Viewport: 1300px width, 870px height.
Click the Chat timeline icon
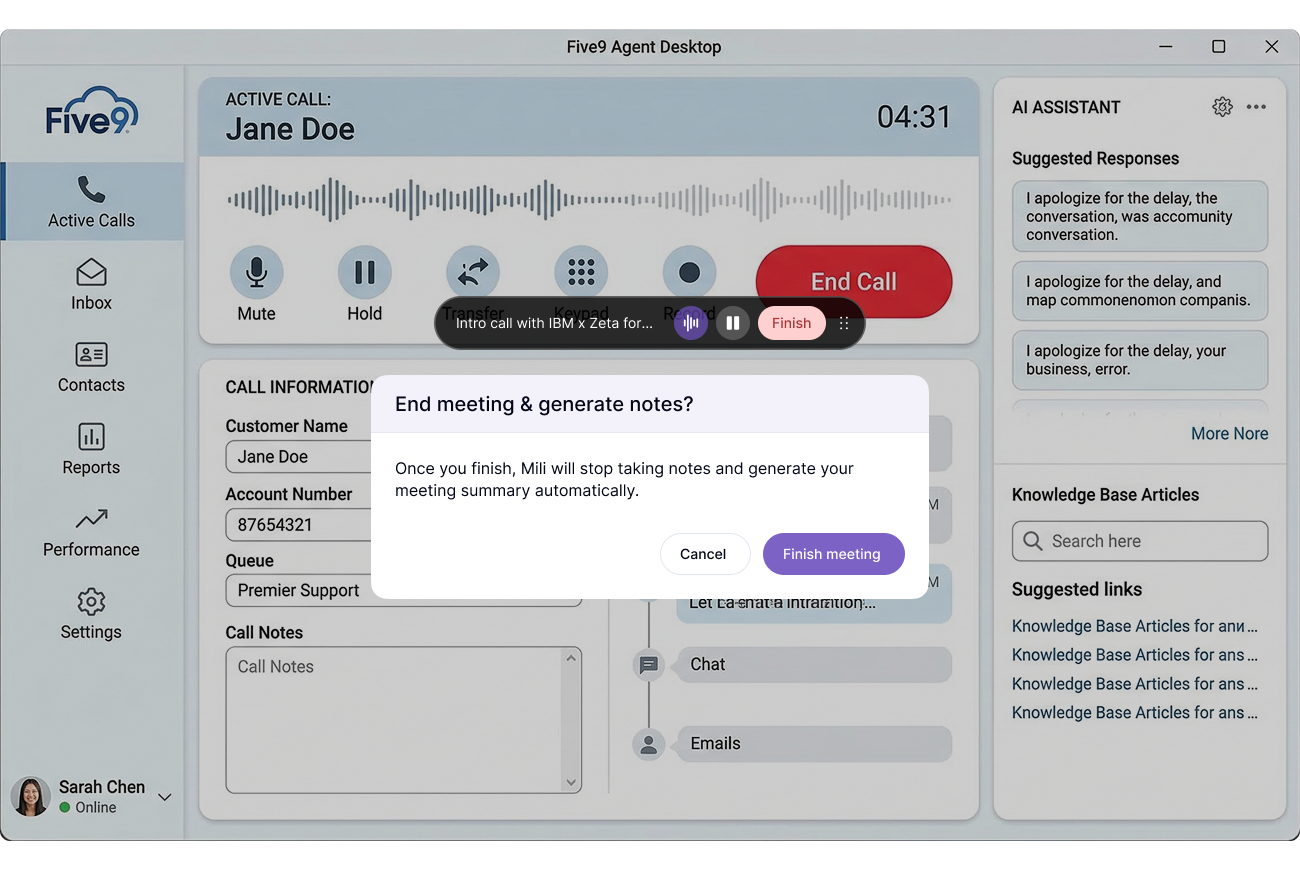click(x=649, y=665)
